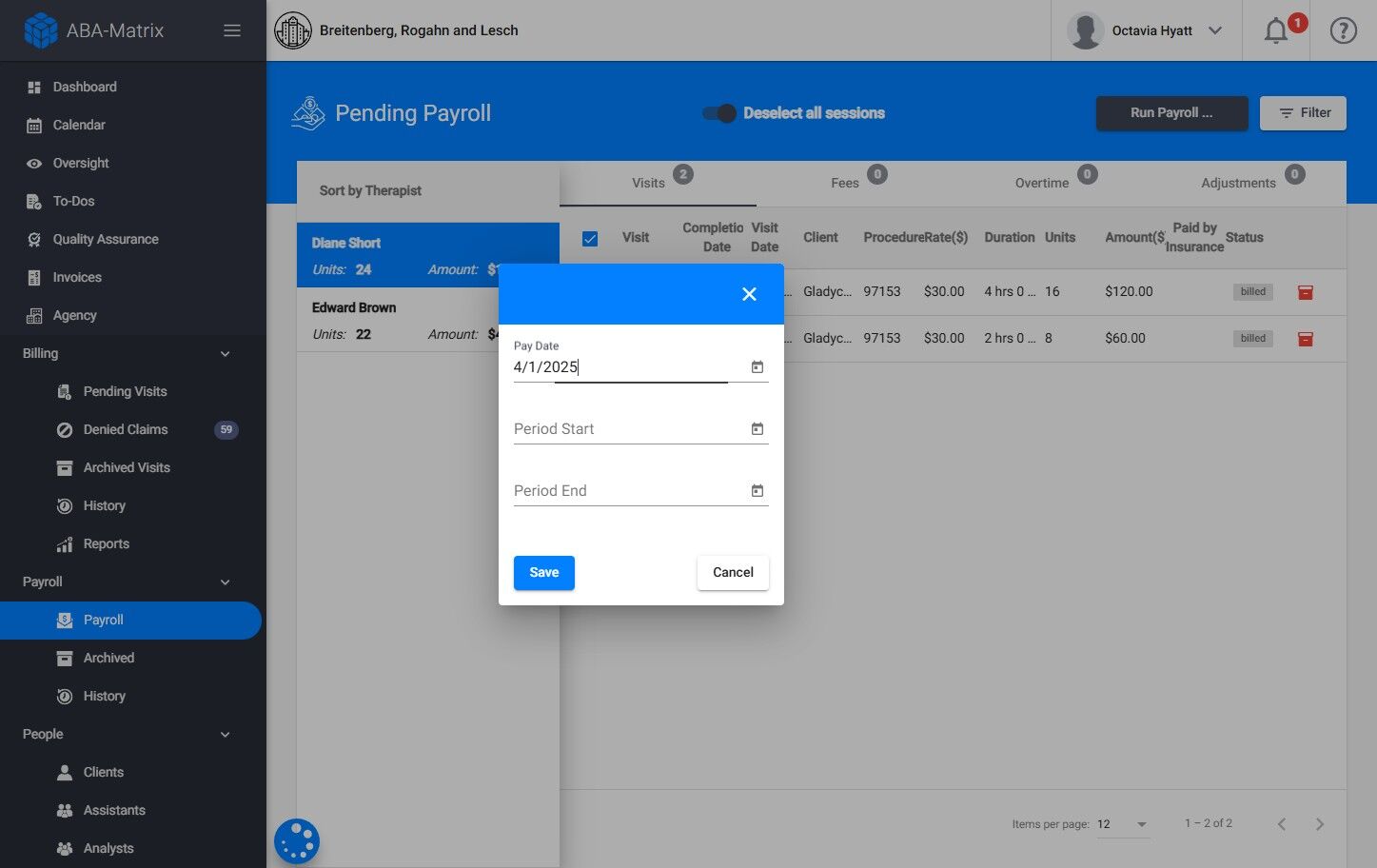Viewport: 1377px width, 868px height.
Task: Open the Reports section under Billing
Action: point(106,543)
